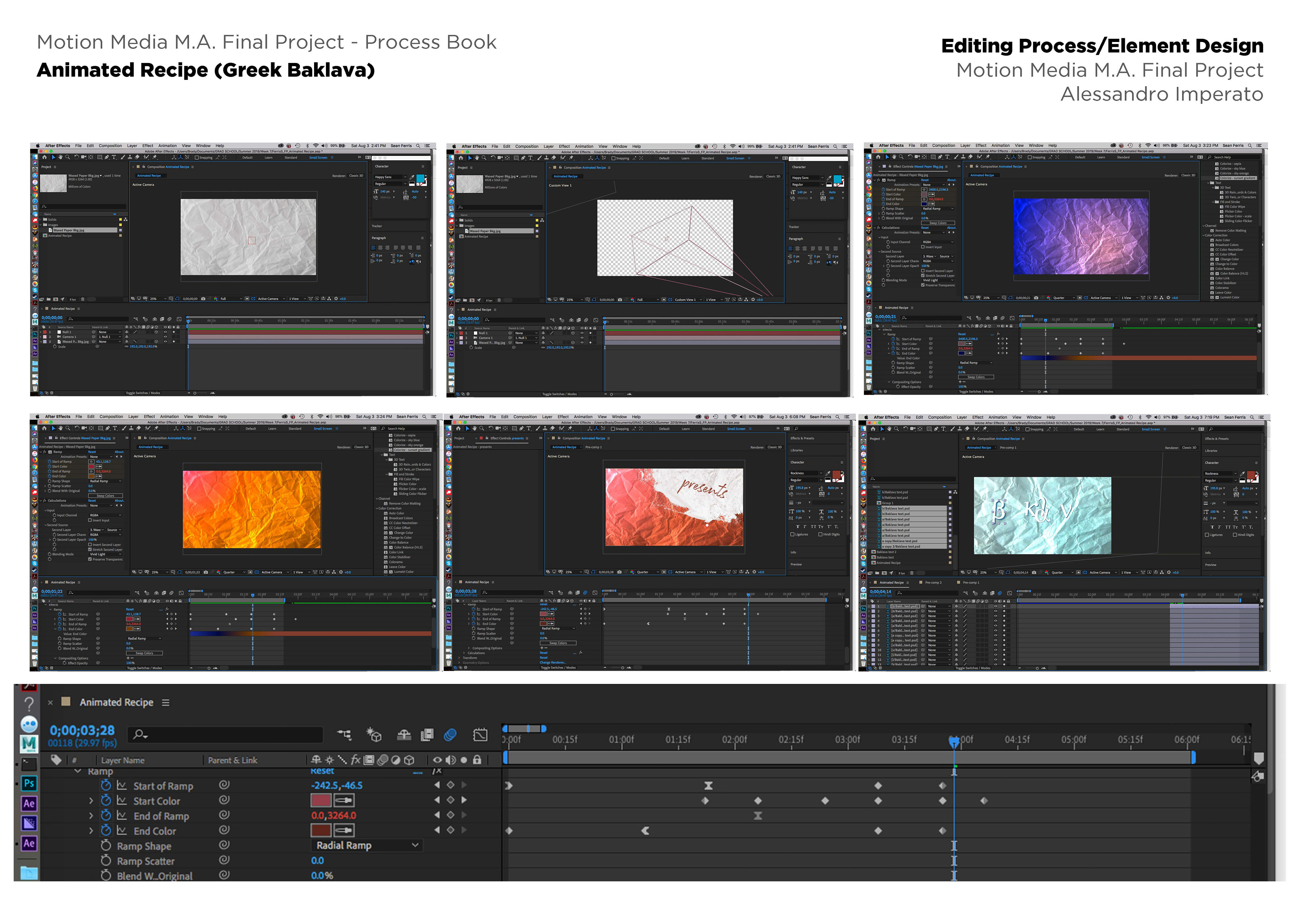Expand the Start Color property
Image resolution: width=1301 pixels, height=924 pixels.
[x=91, y=801]
